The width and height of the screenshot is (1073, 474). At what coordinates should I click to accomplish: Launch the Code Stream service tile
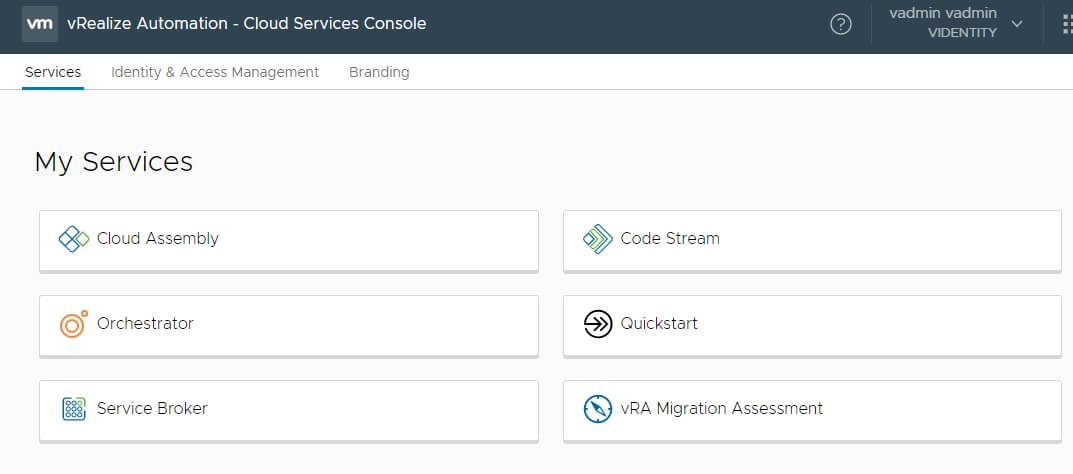811,240
